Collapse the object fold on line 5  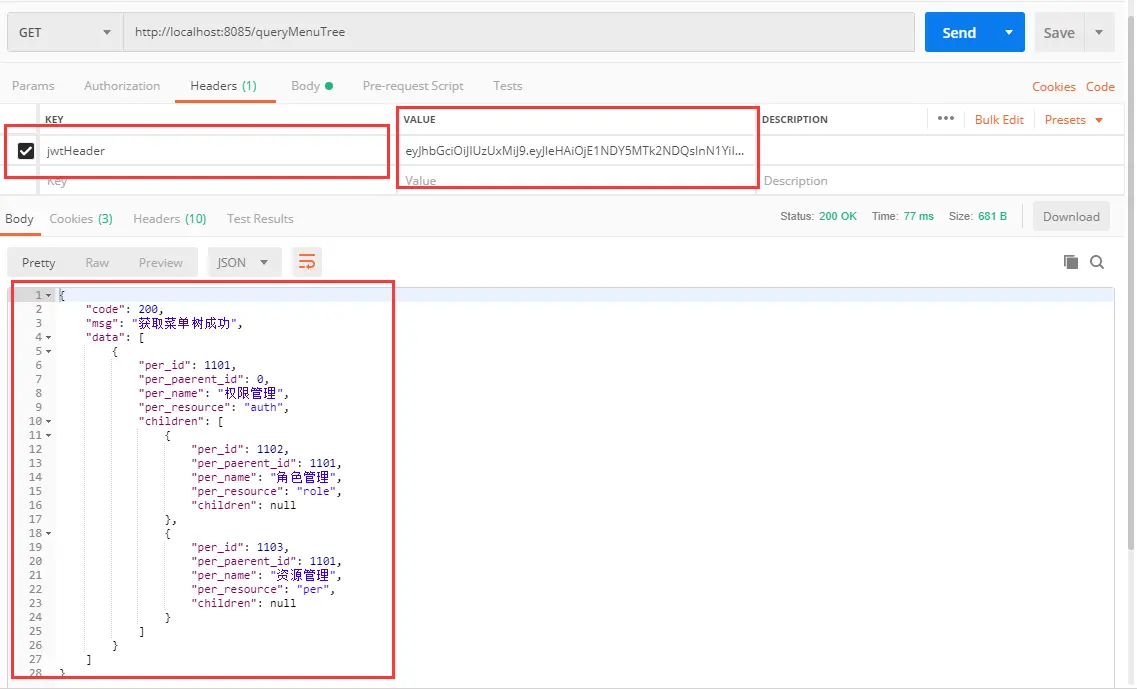(49, 351)
